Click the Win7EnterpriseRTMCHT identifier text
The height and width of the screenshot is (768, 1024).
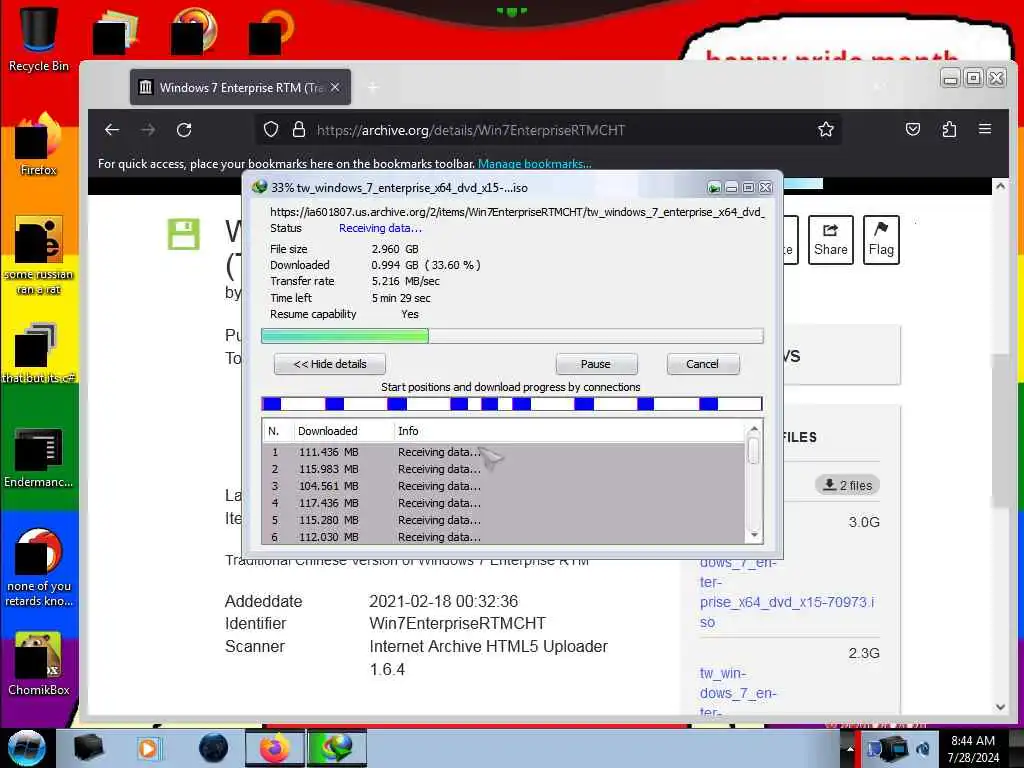pos(457,623)
